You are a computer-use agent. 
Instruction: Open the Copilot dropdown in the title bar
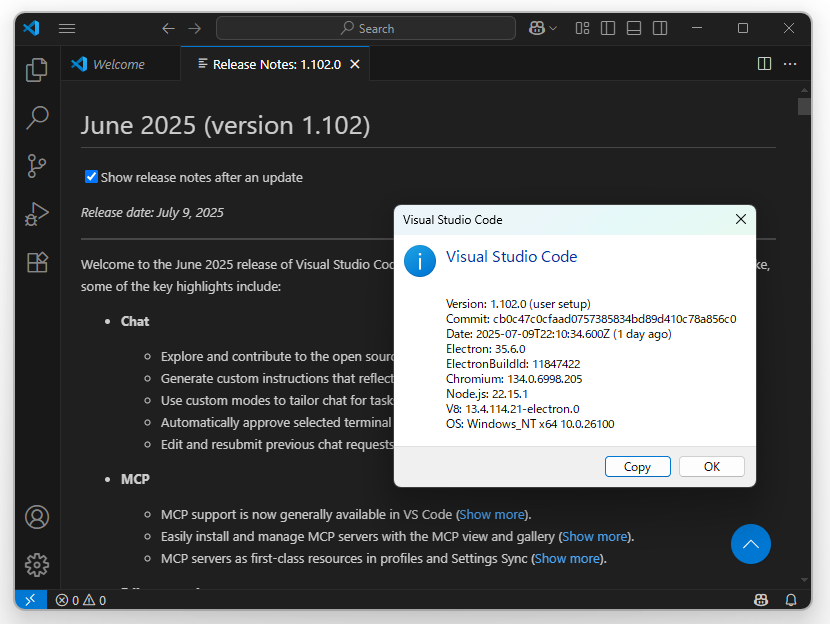(542, 28)
